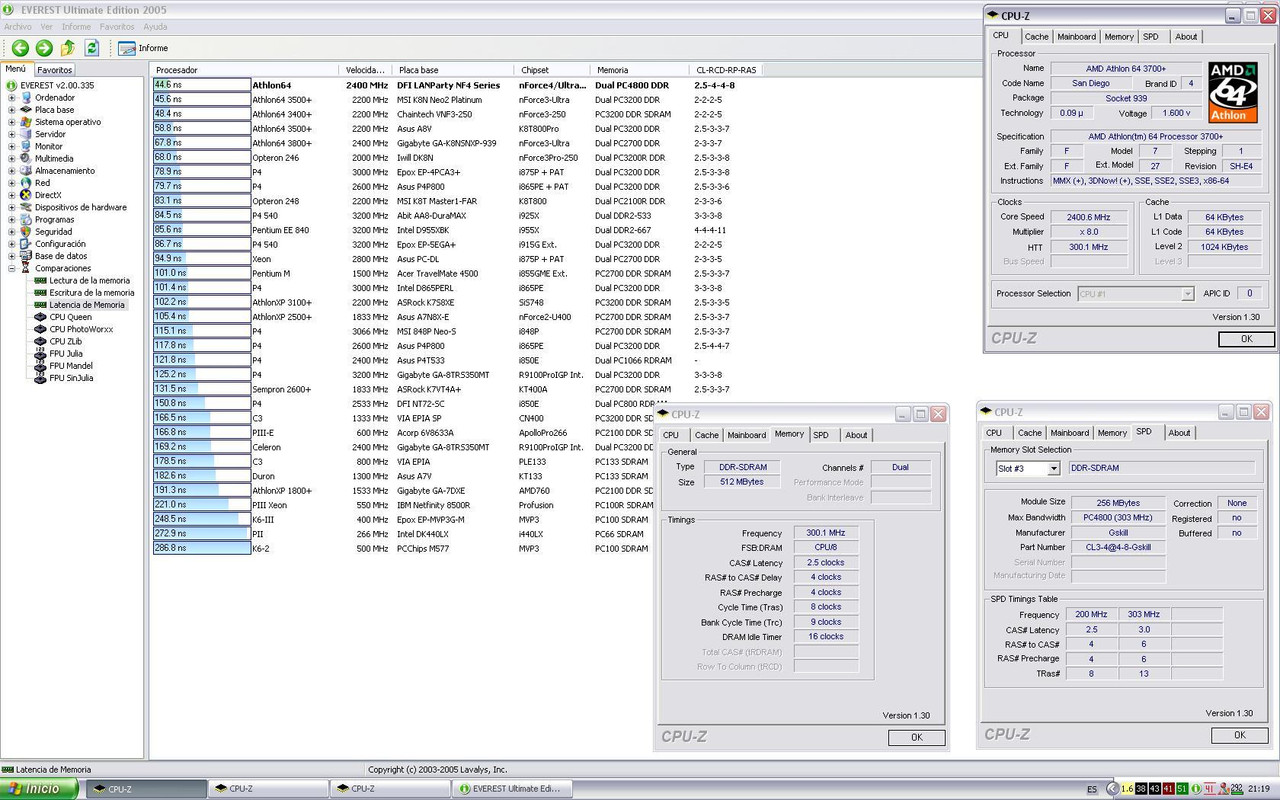This screenshot has height=800, width=1280.
Task: Click the Servidor icon in tree
Action: 26,134
